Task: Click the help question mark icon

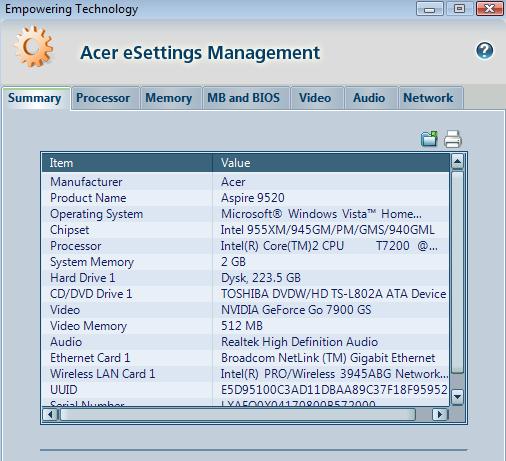Action: (484, 51)
